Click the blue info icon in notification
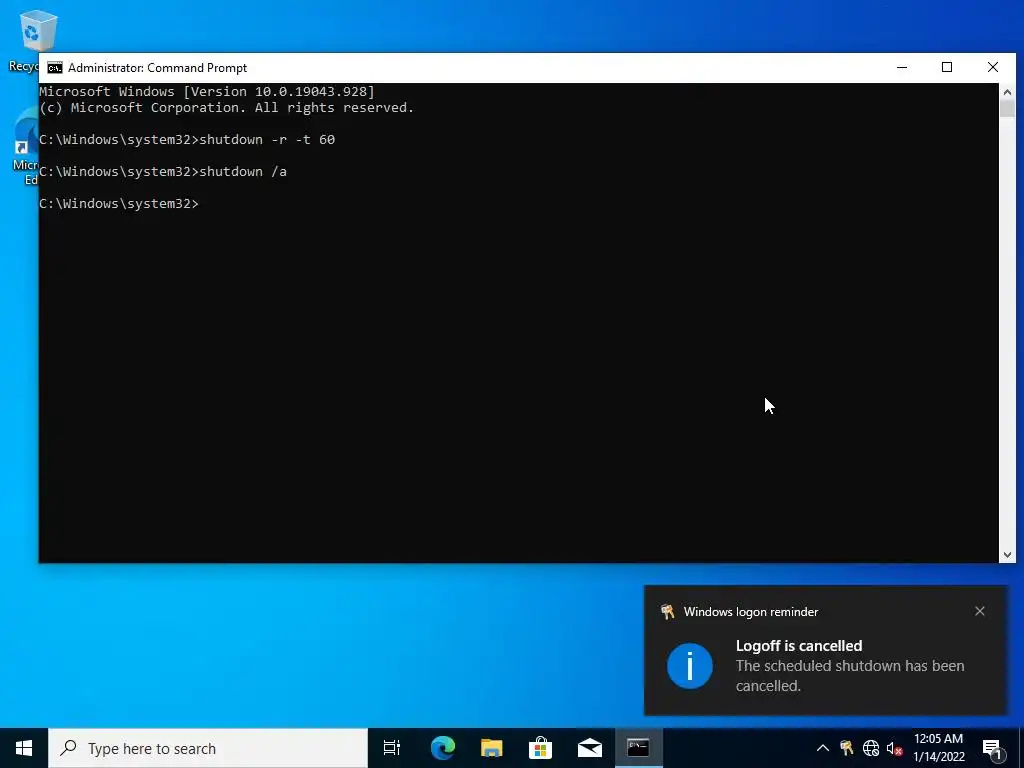Screen dimensions: 1024x768 (x=690, y=665)
